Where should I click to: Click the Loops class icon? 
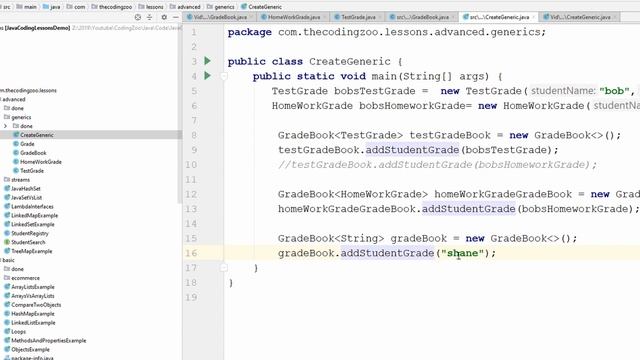pos(7,331)
